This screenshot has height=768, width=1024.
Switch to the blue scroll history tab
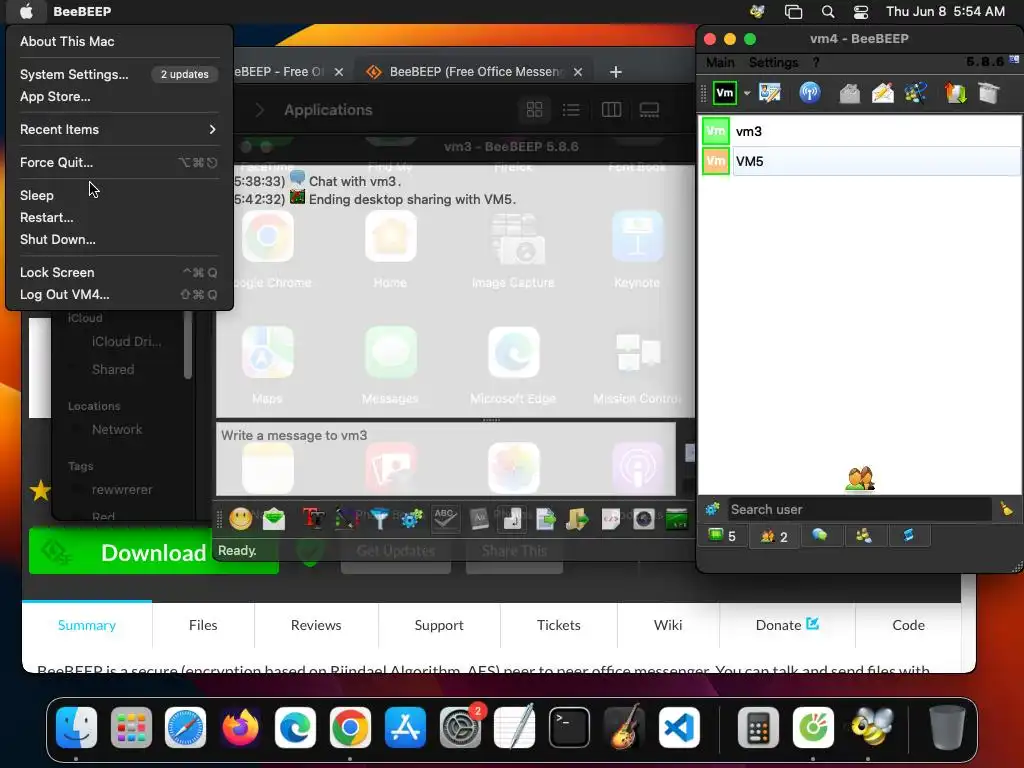[x=908, y=536]
